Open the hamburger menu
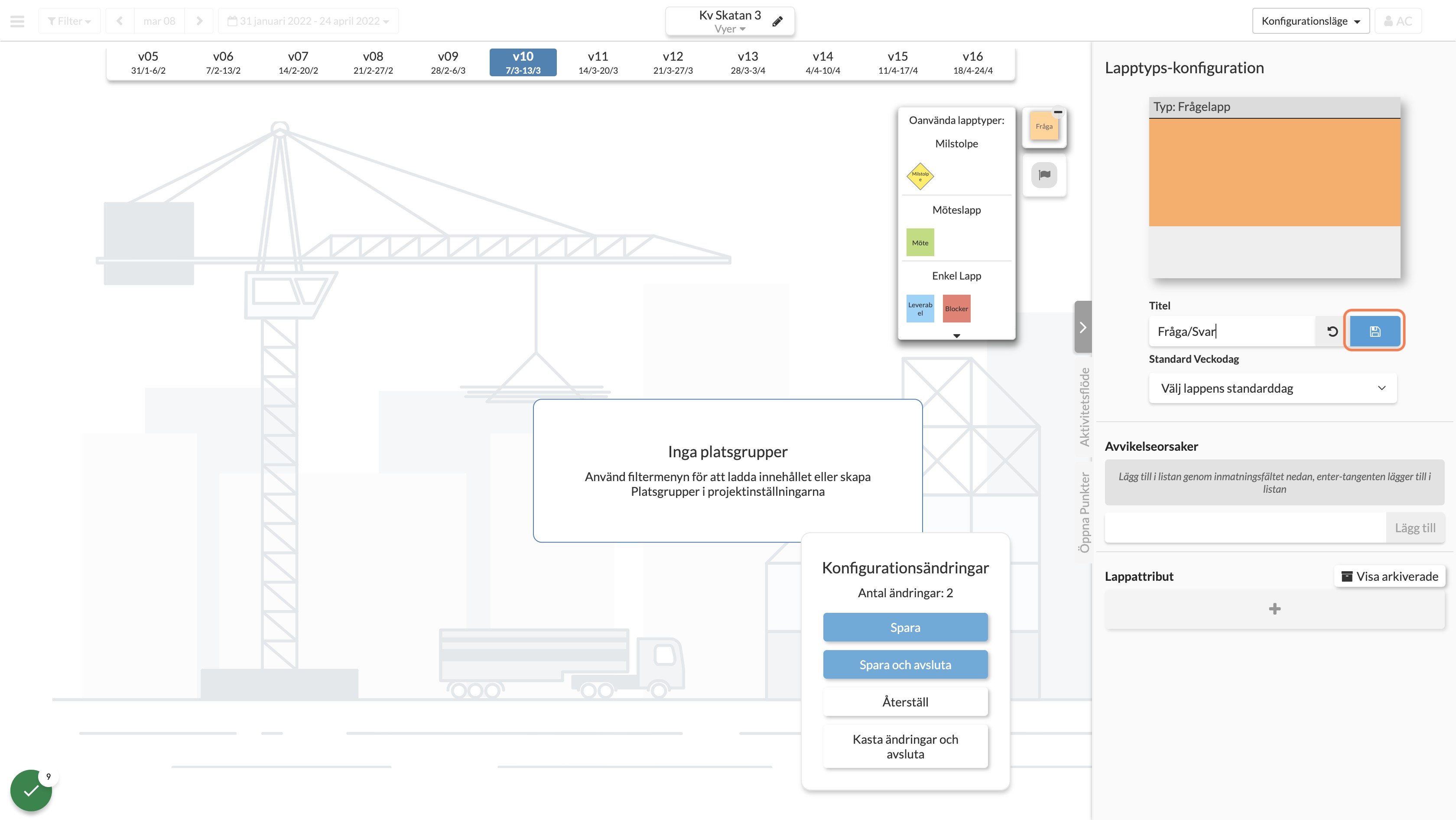 [x=17, y=22]
